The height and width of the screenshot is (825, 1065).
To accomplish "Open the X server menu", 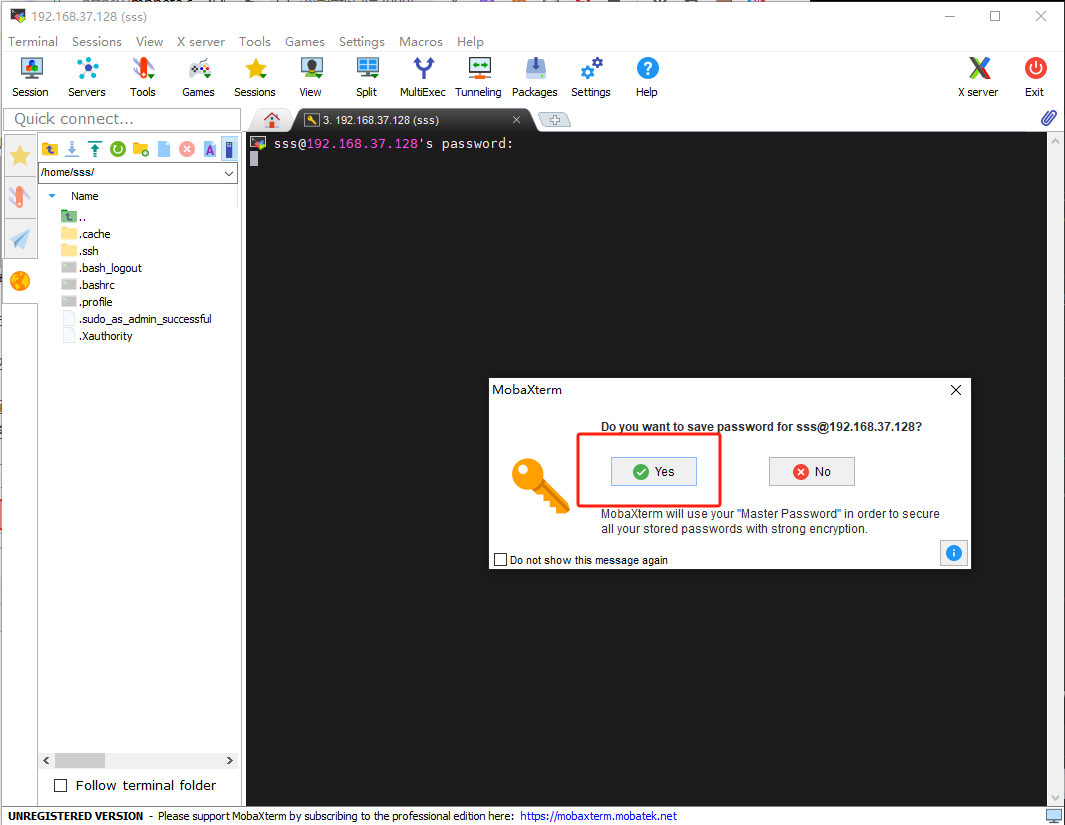I will (200, 41).
